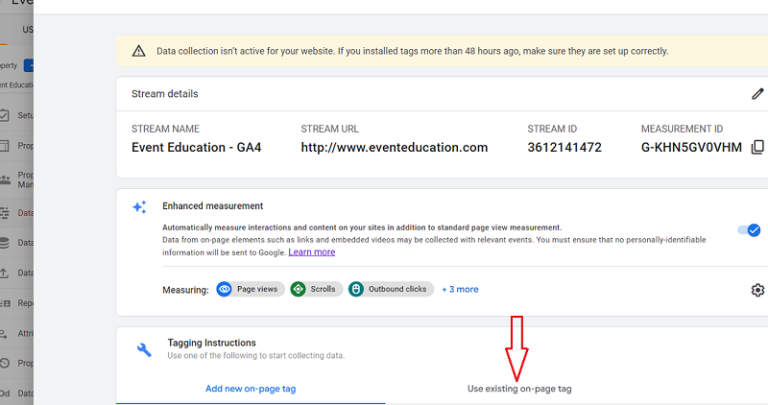
Task: Click the Enhanced measurement sparkle icon
Action: coord(140,207)
